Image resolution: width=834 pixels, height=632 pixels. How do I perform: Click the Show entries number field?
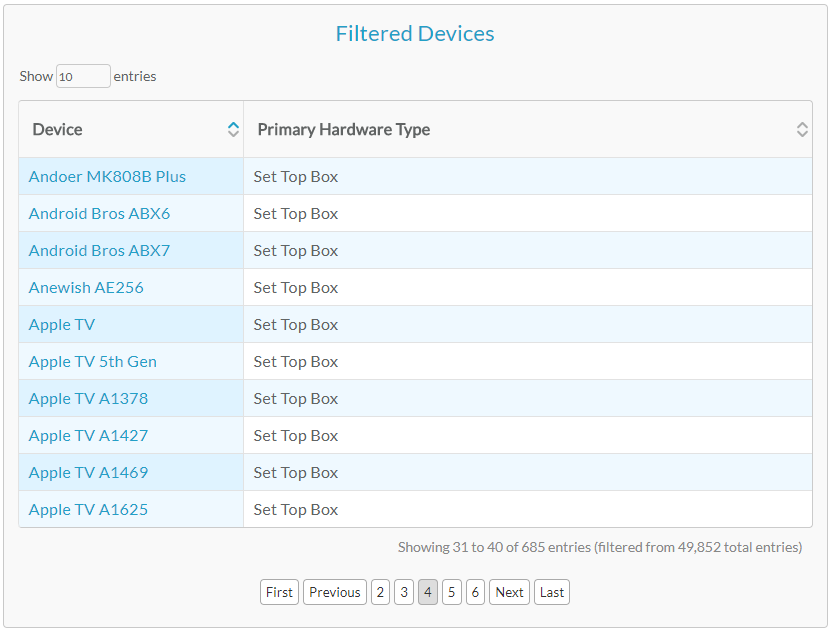84,76
